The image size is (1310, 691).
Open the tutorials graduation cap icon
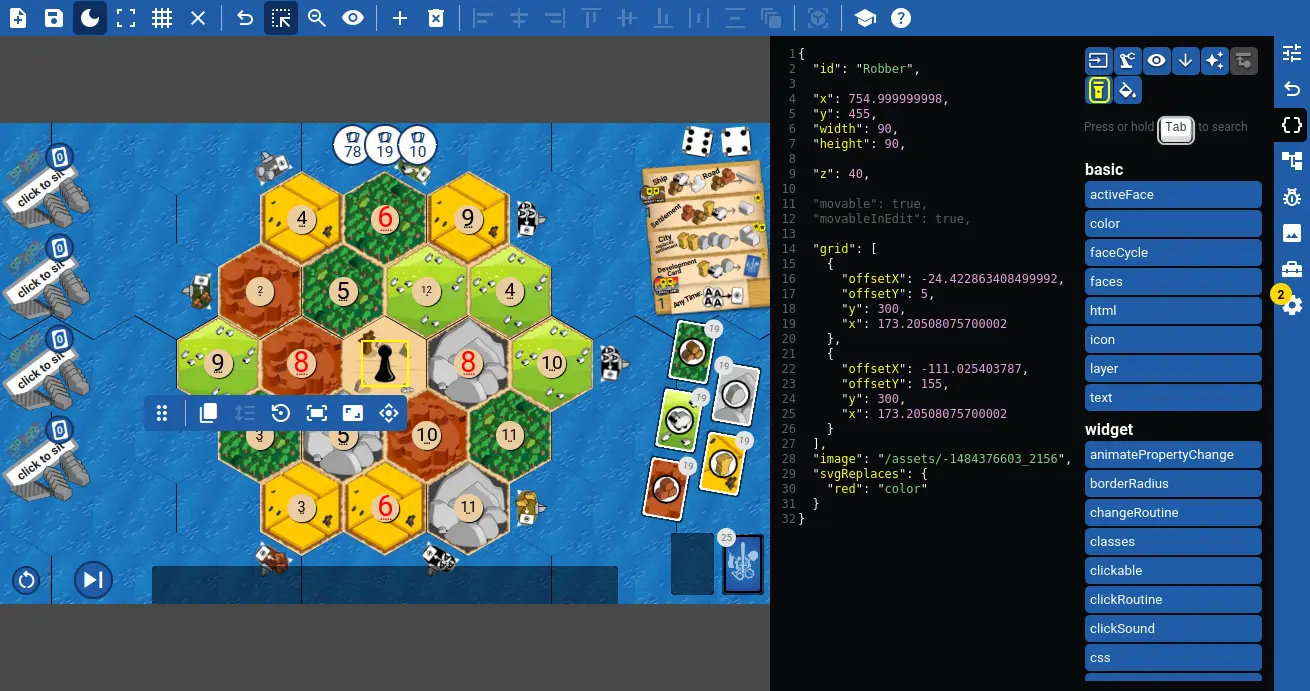pos(865,18)
